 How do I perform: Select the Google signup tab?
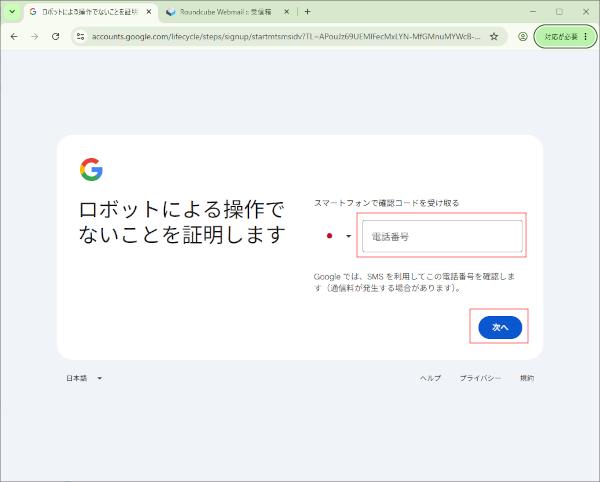[90, 12]
